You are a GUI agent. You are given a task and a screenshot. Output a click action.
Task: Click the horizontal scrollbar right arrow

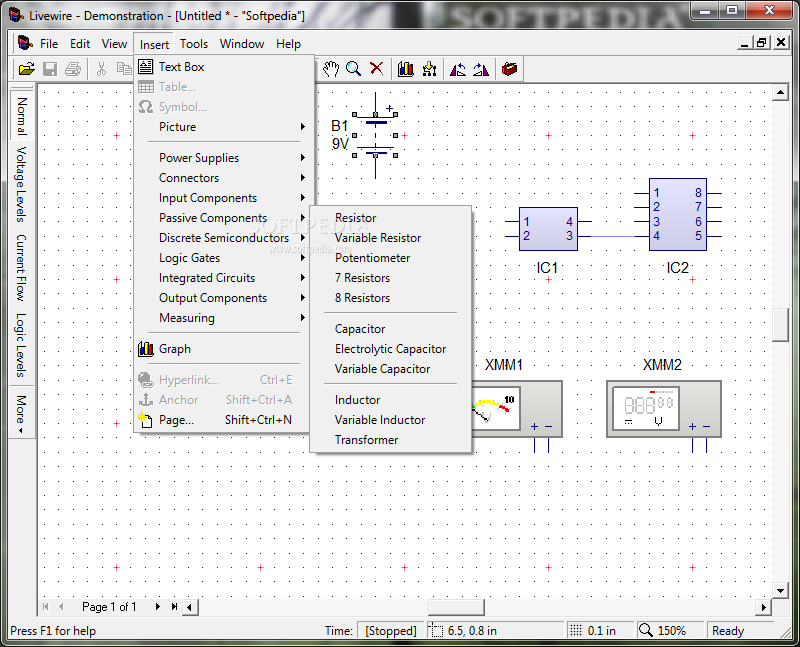pos(763,607)
